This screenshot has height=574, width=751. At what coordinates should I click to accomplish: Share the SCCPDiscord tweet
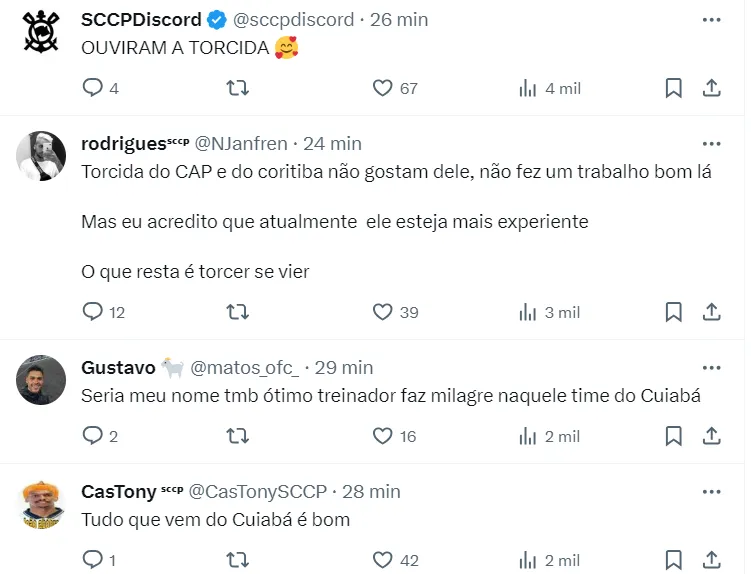pos(712,88)
